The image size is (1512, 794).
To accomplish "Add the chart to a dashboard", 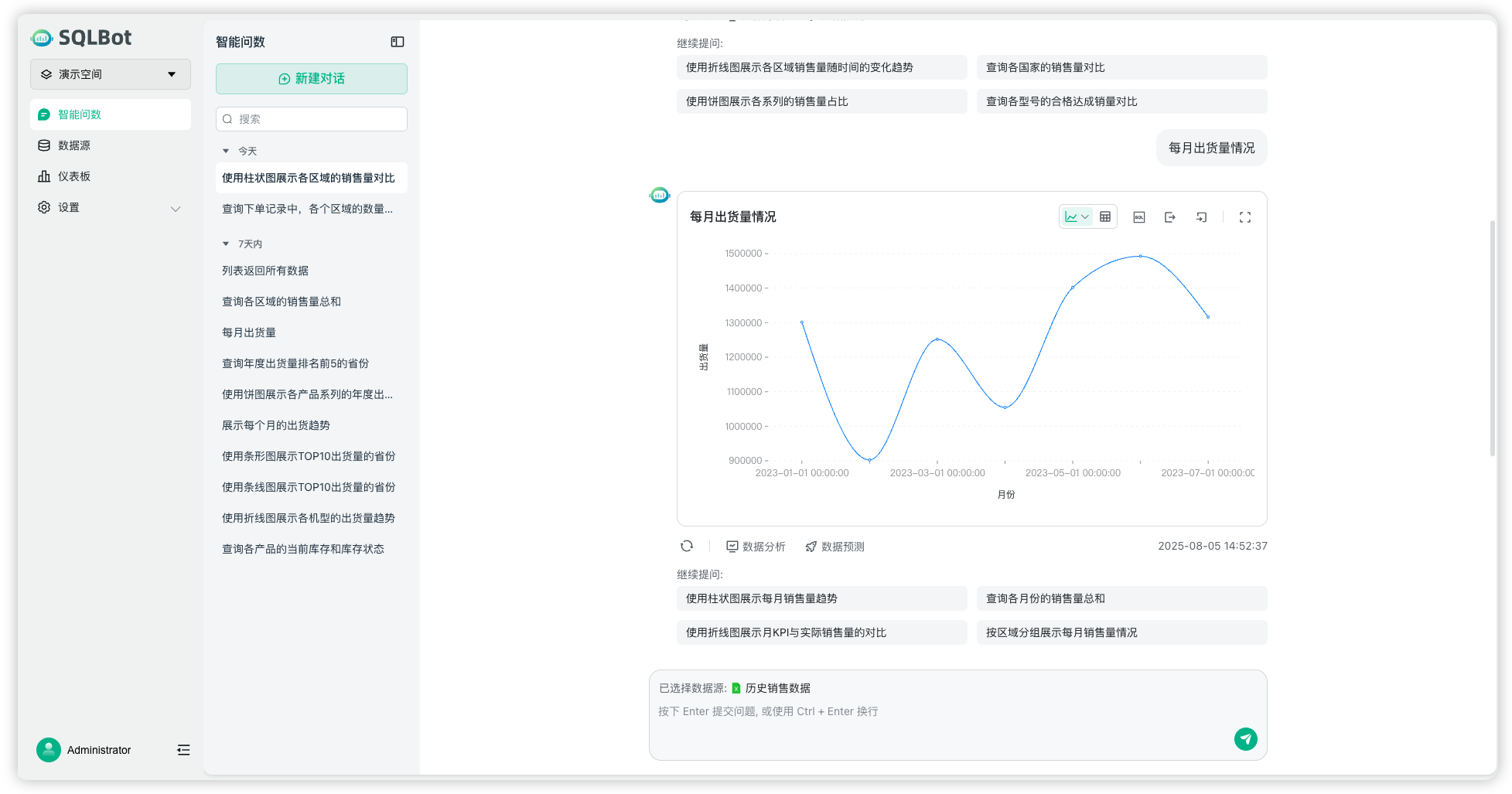I will pos(1201,216).
